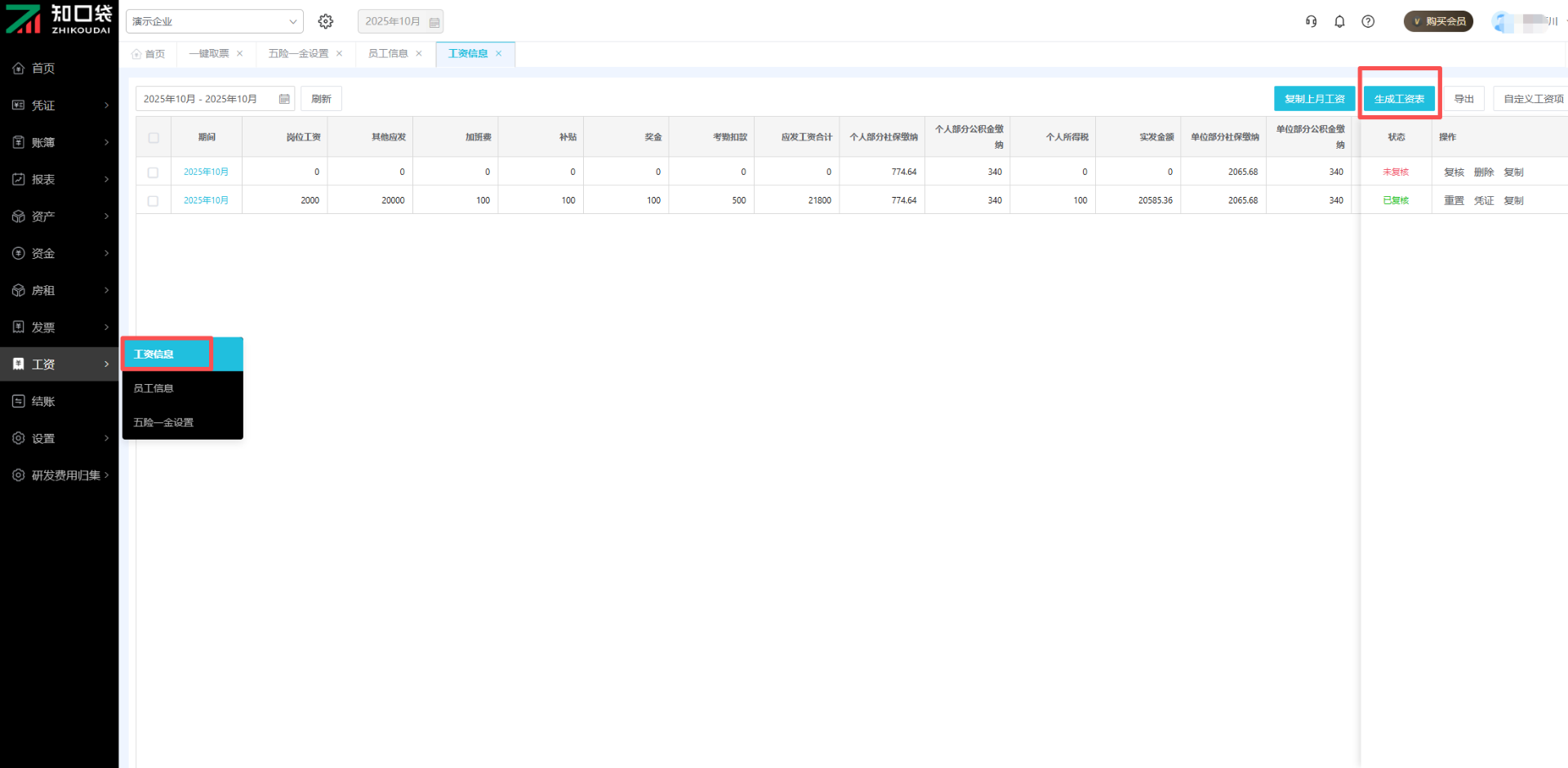Select 员工信息 in the 工资 submenu

[154, 389]
